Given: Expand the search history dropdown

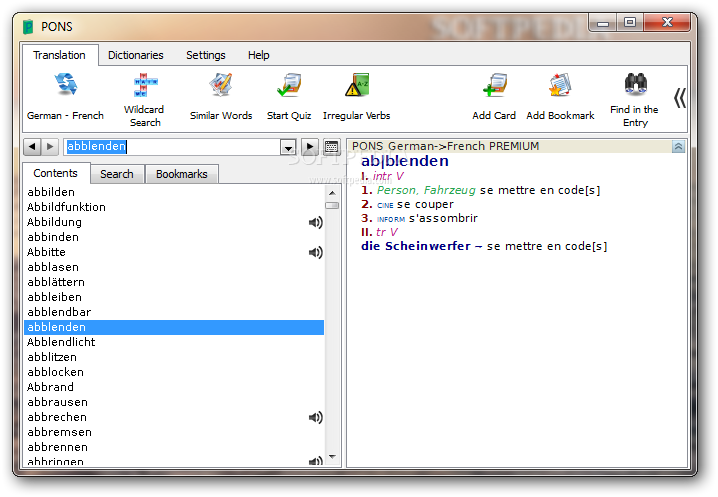Looking at the screenshot, I should (288, 147).
